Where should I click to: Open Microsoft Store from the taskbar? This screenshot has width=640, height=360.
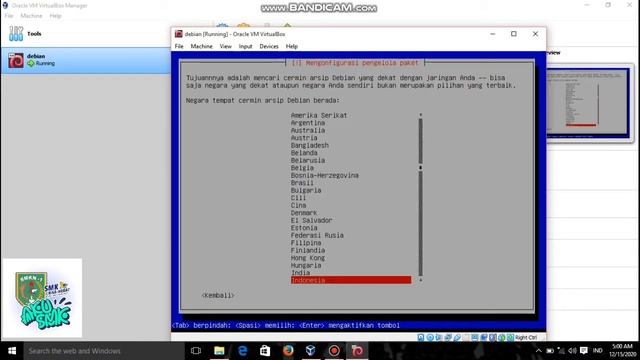click(265, 351)
